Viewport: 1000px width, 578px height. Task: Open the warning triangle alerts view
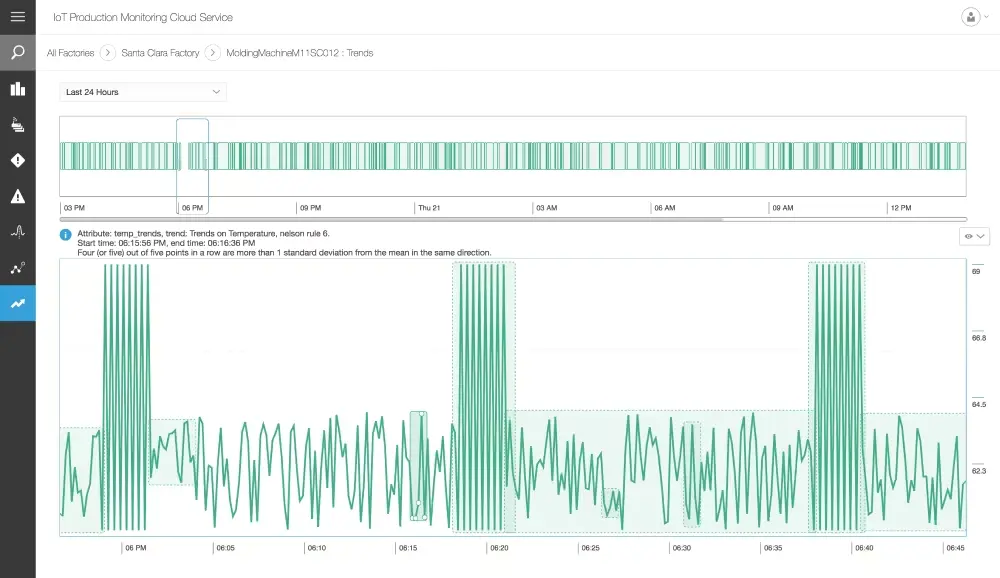click(17, 196)
